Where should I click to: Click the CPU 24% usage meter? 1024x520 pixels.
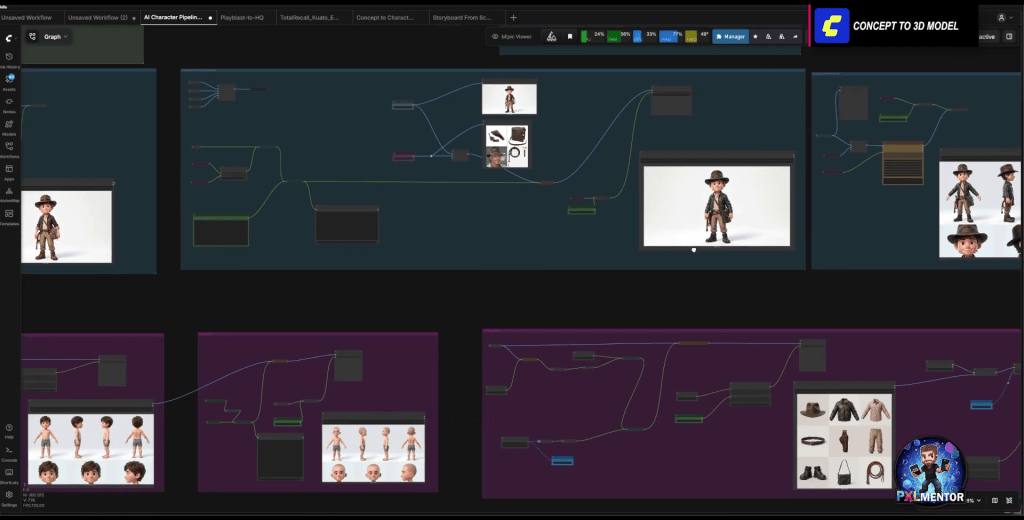(593, 37)
